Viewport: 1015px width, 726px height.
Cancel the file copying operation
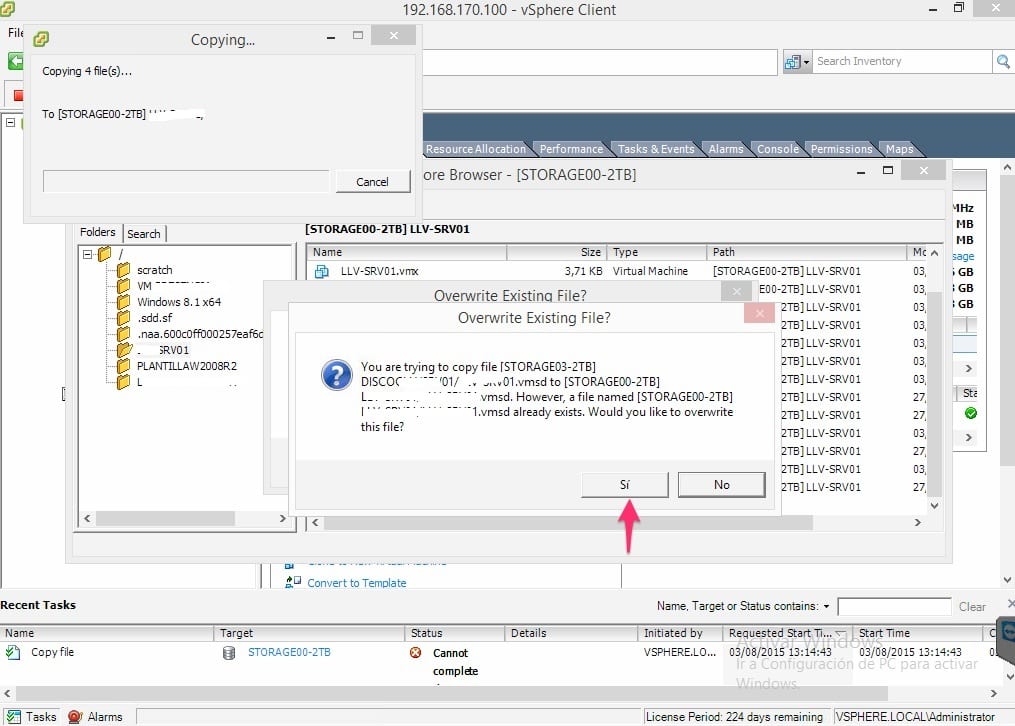(372, 181)
